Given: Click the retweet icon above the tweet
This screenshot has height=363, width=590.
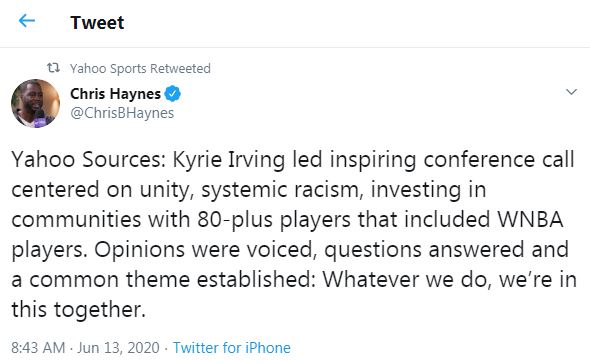Looking at the screenshot, I should [53, 68].
